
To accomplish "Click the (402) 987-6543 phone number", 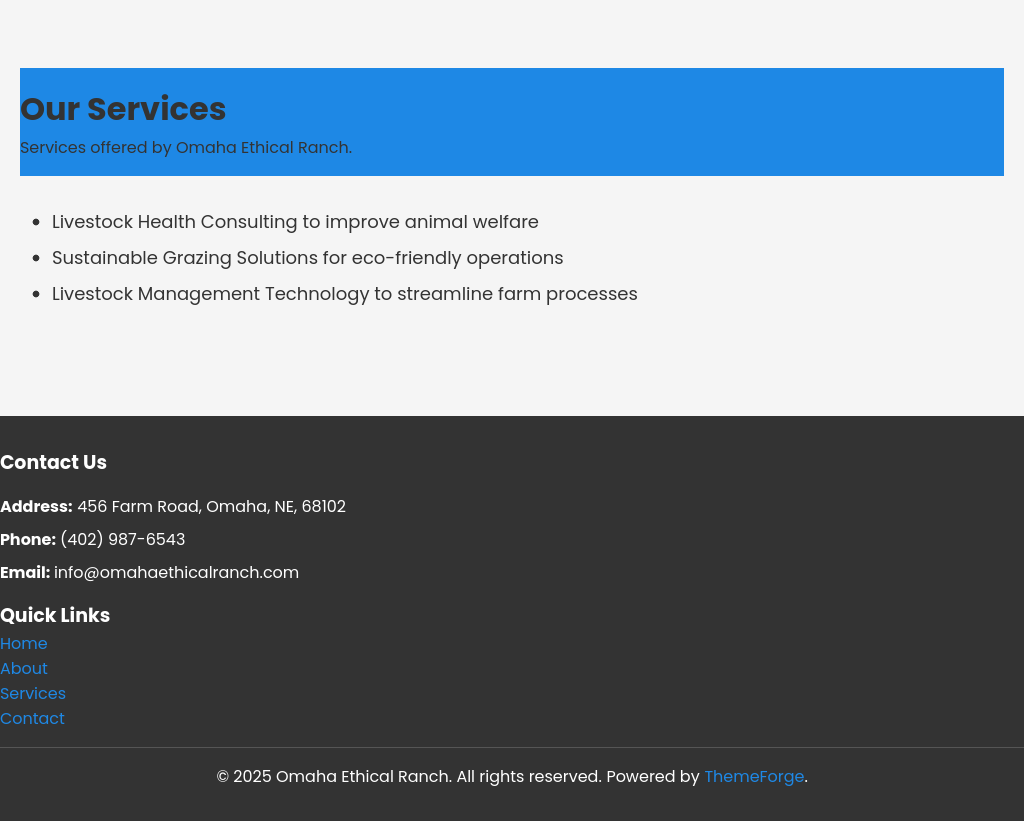I will [122, 540].
